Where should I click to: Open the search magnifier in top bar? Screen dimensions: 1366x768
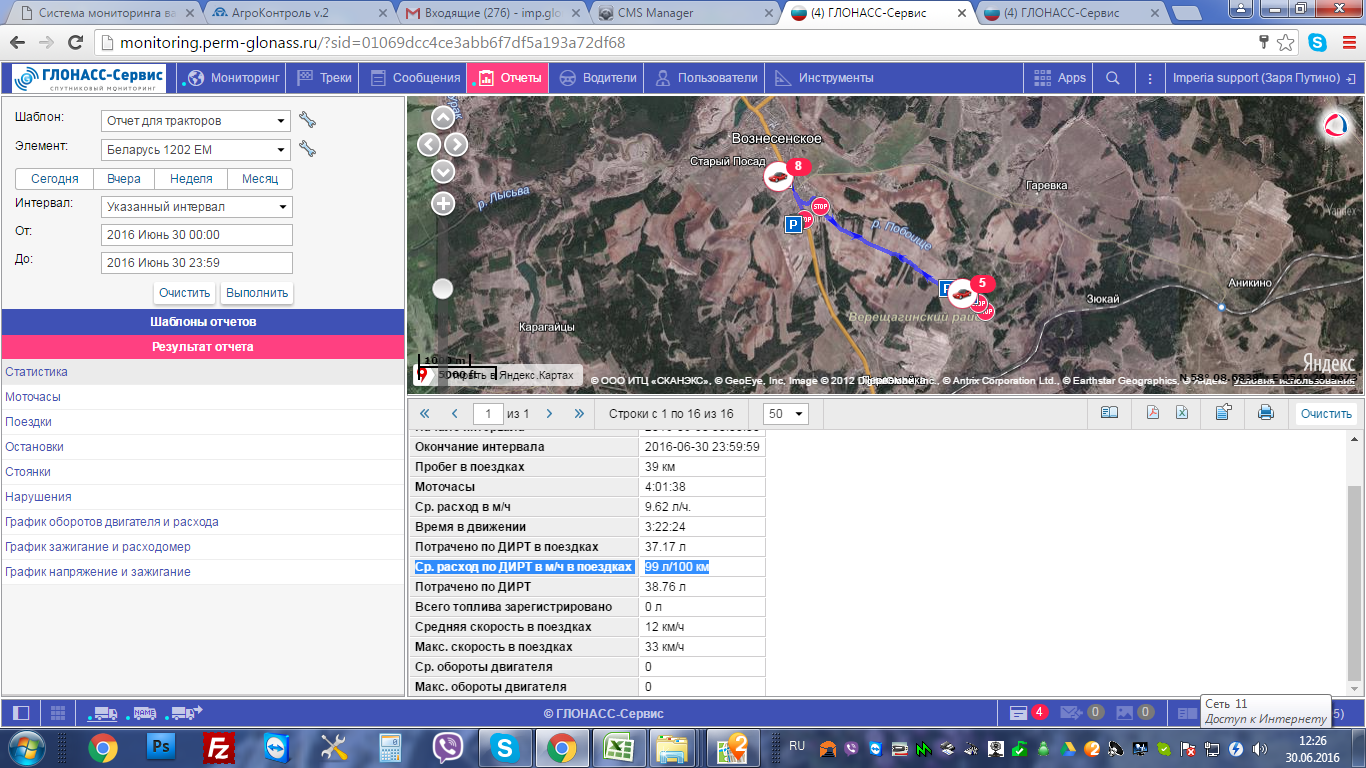[1113, 78]
